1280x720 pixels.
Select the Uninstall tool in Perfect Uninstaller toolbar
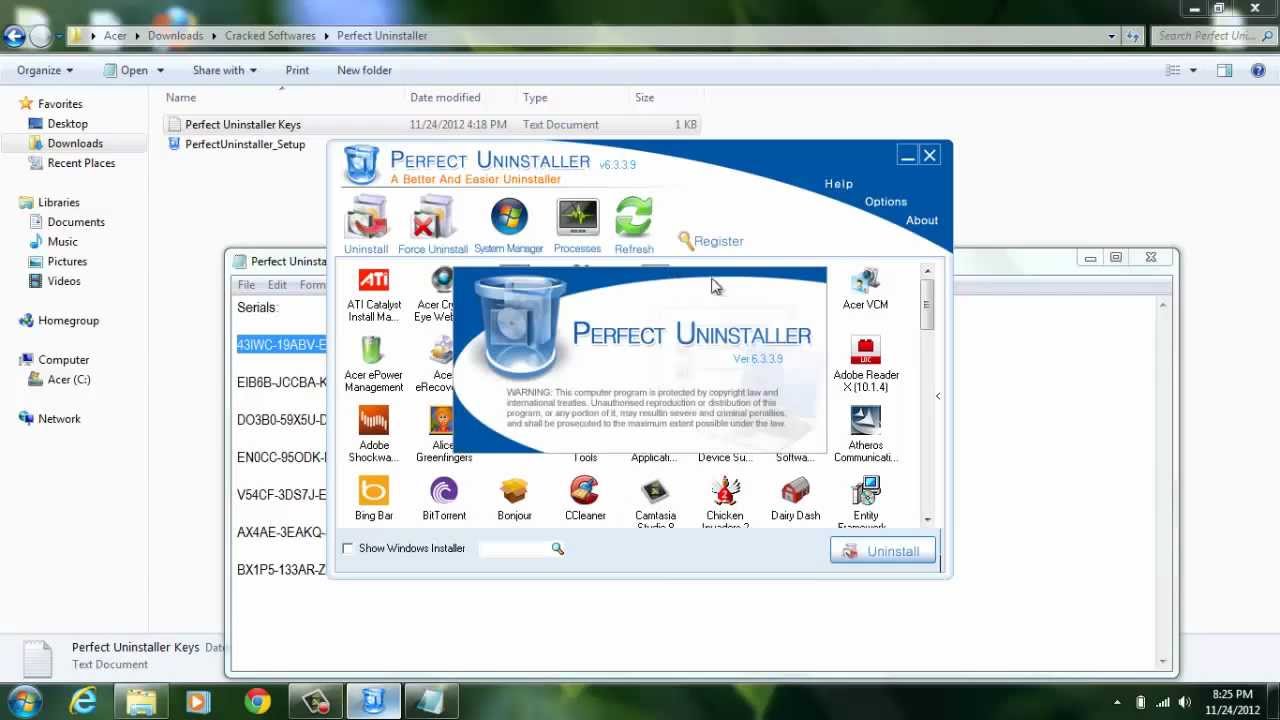366,225
